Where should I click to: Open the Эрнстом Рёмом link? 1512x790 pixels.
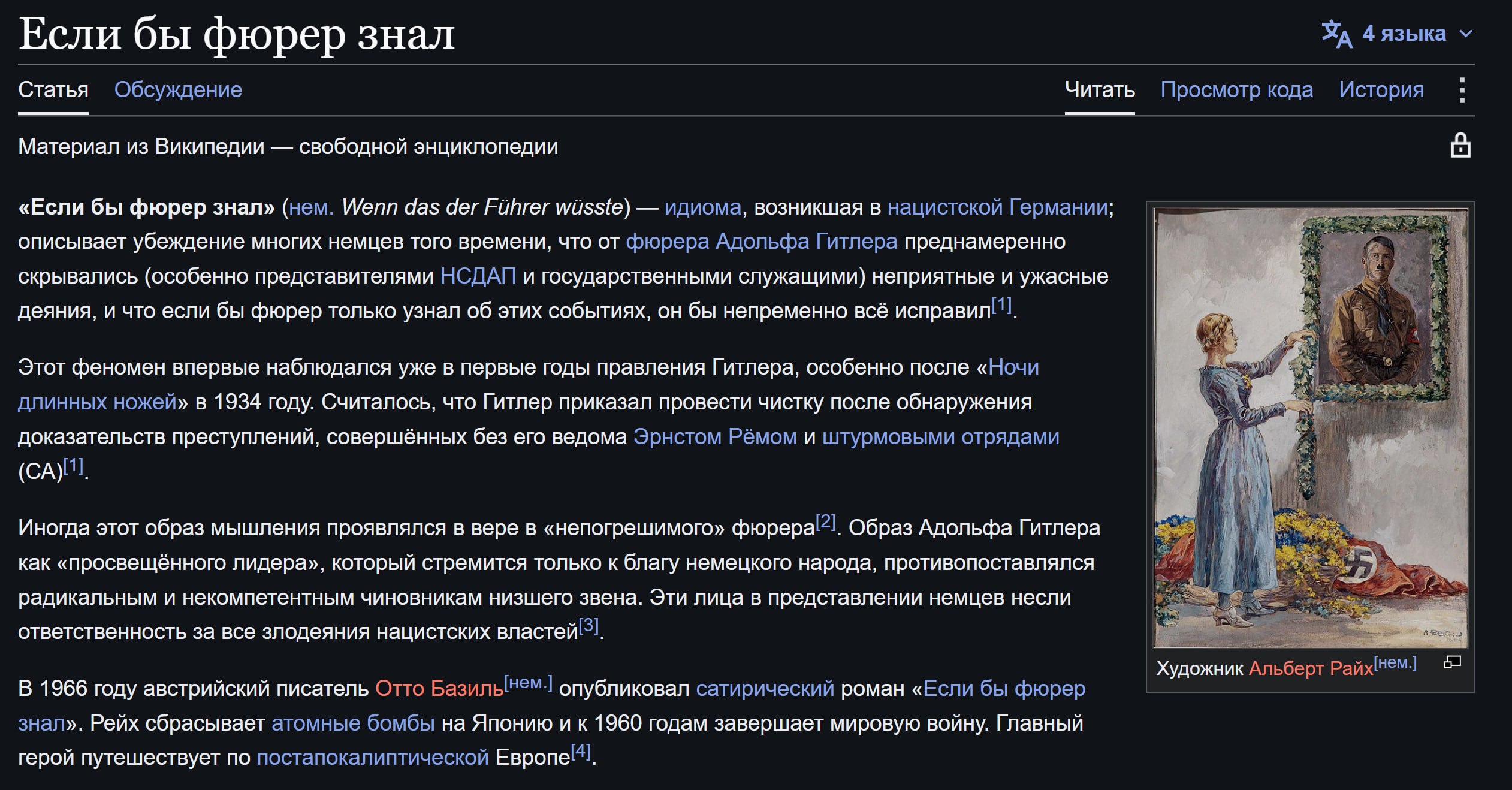click(715, 436)
